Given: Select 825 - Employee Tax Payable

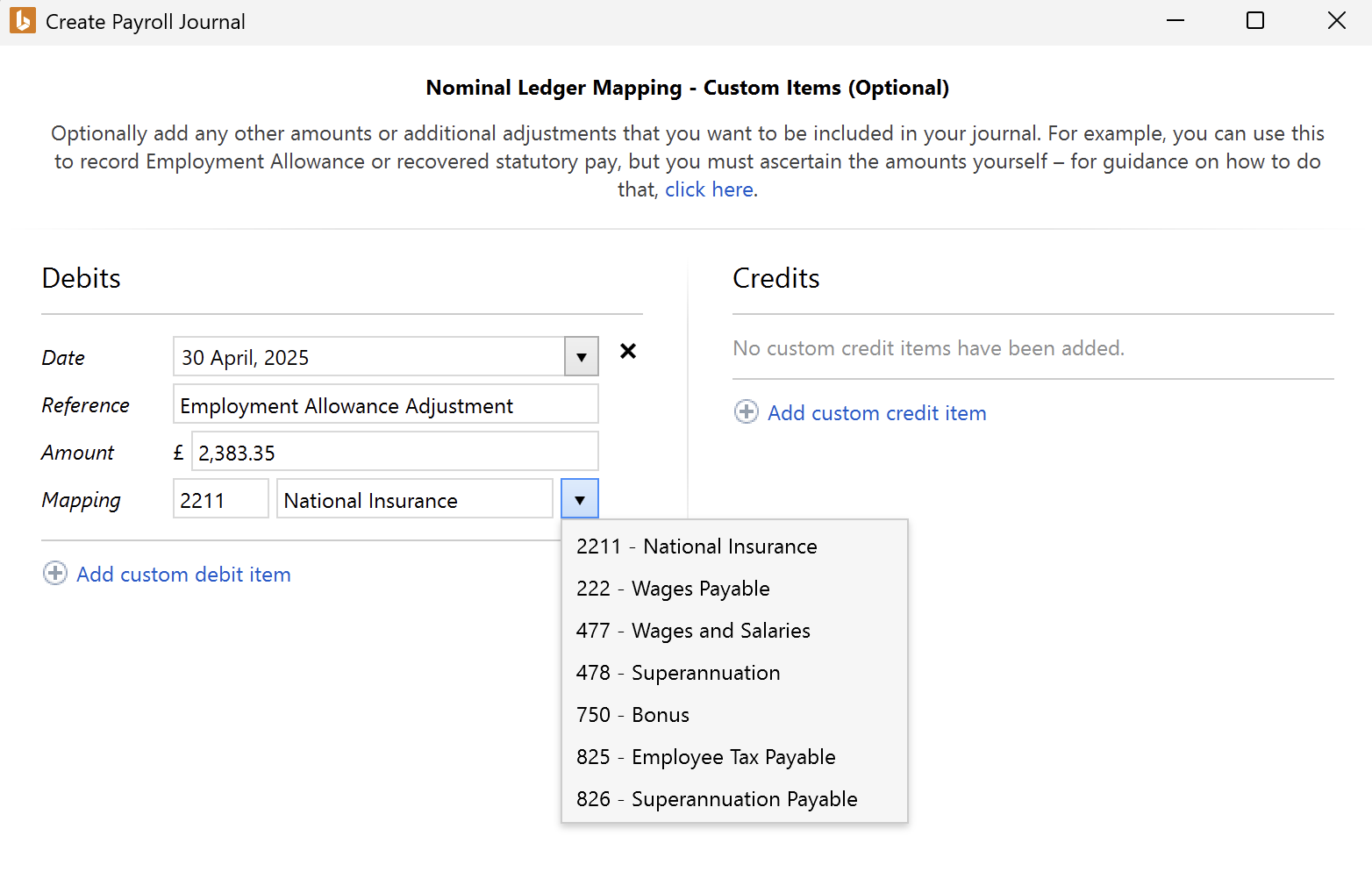Looking at the screenshot, I should [x=734, y=757].
